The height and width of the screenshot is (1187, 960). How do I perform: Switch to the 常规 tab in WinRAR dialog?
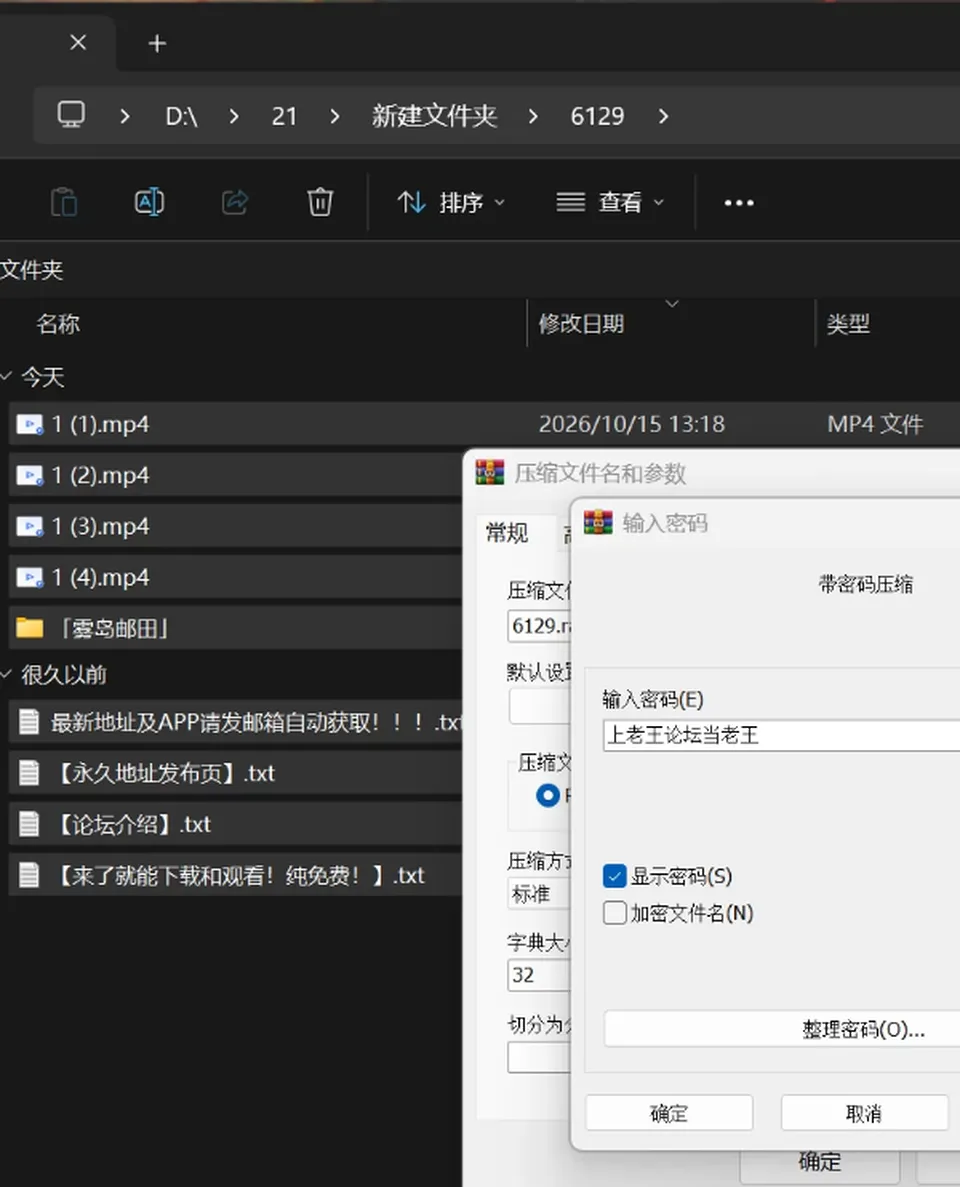click(506, 533)
